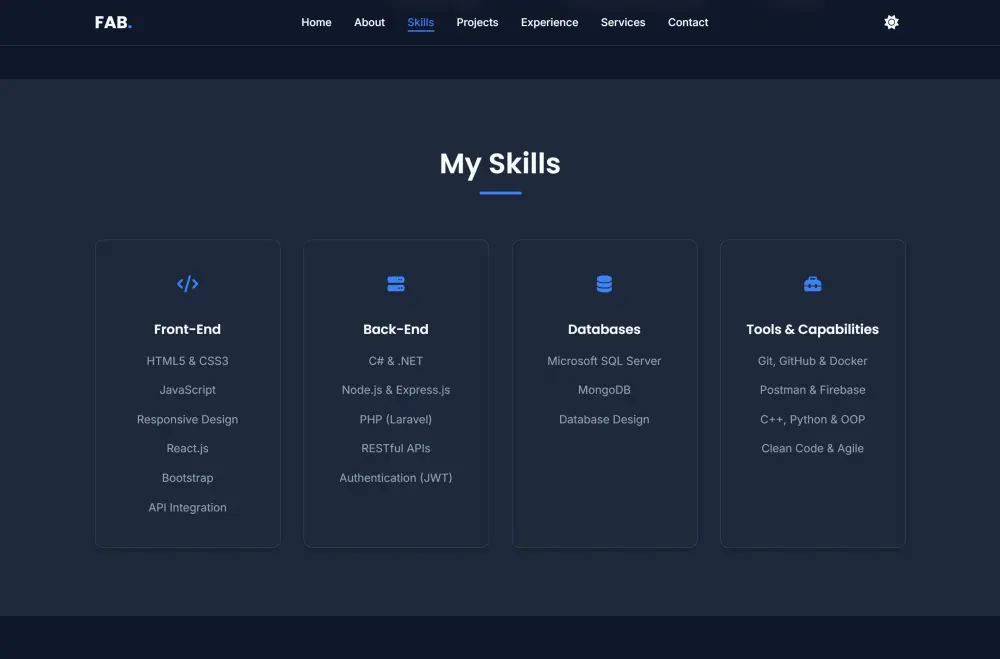Go to Services in navbar
The height and width of the screenshot is (659, 1000).
pyautogui.click(x=622, y=22)
